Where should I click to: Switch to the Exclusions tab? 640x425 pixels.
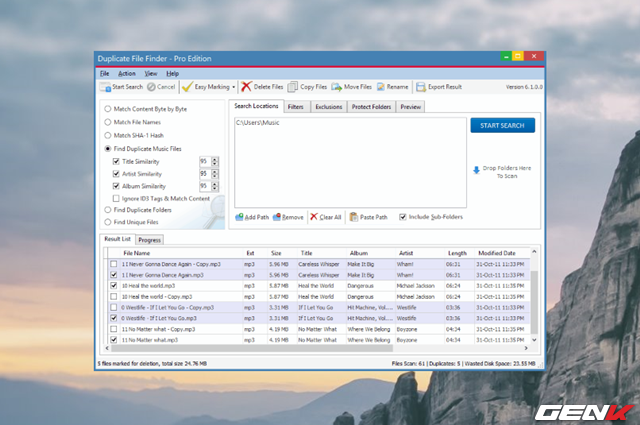coord(329,107)
